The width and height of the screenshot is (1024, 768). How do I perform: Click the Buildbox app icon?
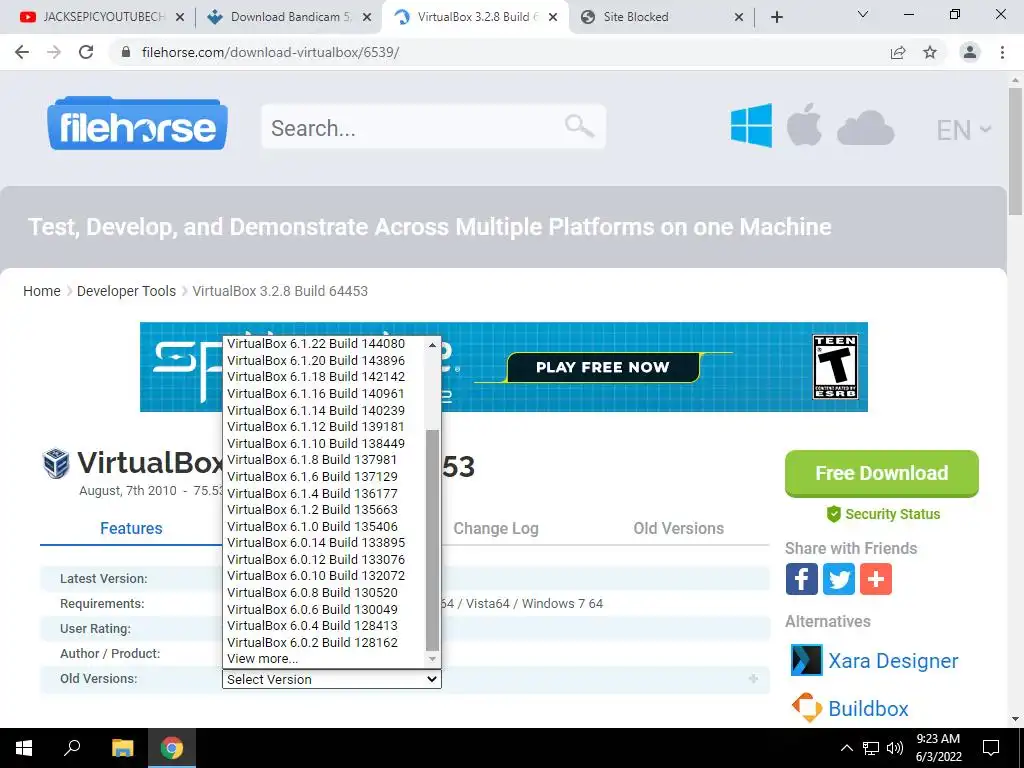[807, 708]
